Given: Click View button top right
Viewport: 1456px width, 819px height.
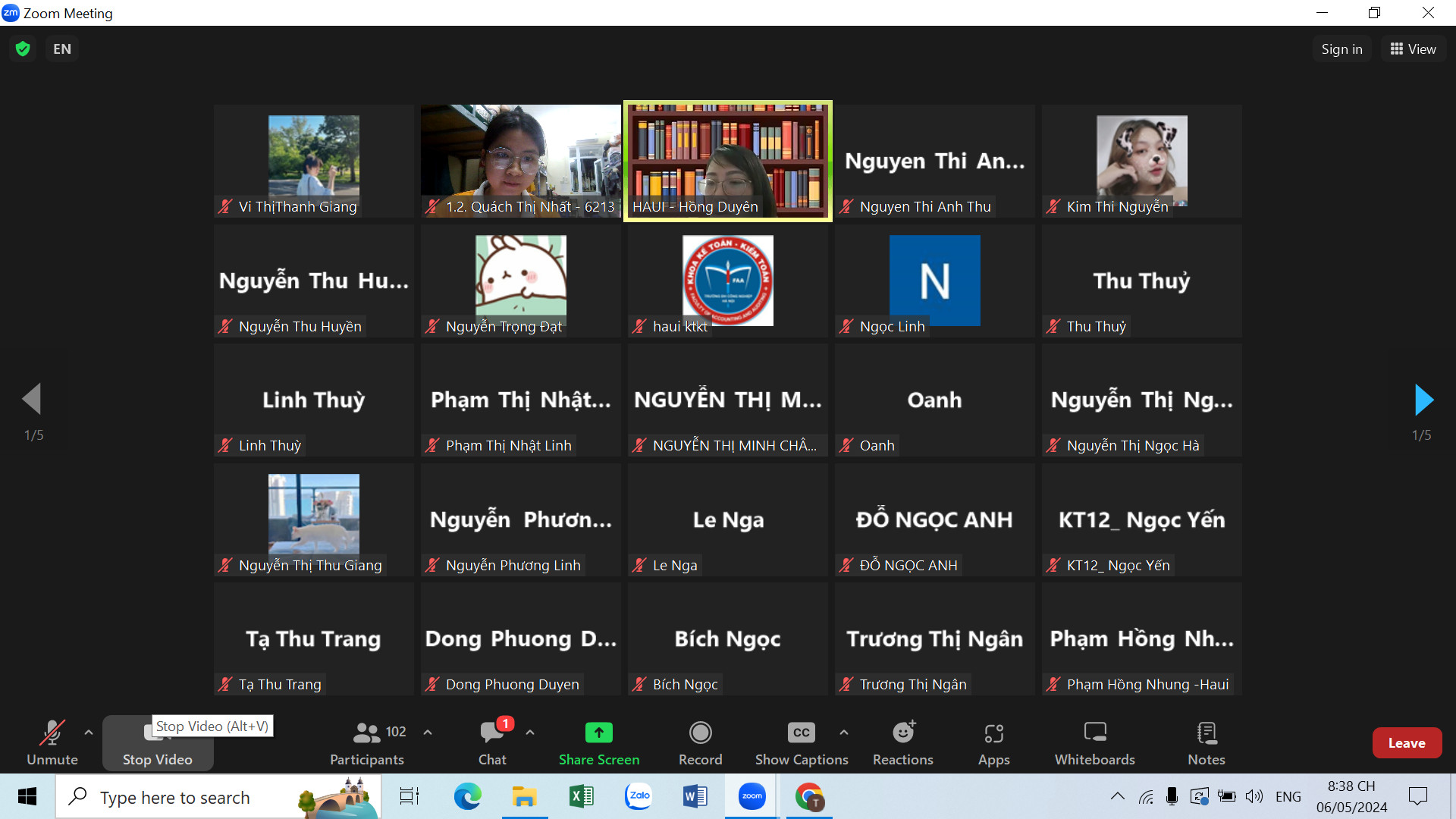Looking at the screenshot, I should pos(1421,48).
